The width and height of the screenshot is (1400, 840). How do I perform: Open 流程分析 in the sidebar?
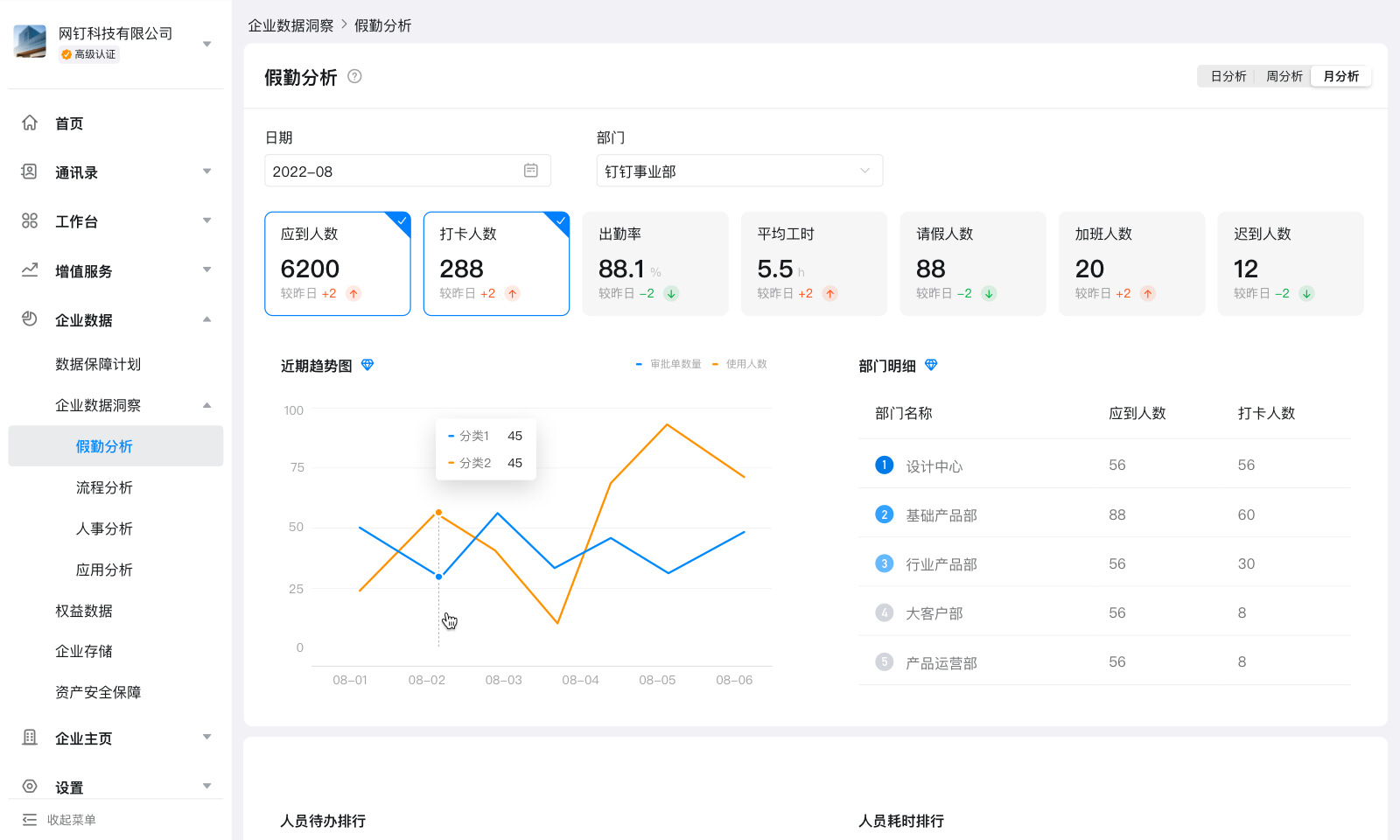(104, 487)
